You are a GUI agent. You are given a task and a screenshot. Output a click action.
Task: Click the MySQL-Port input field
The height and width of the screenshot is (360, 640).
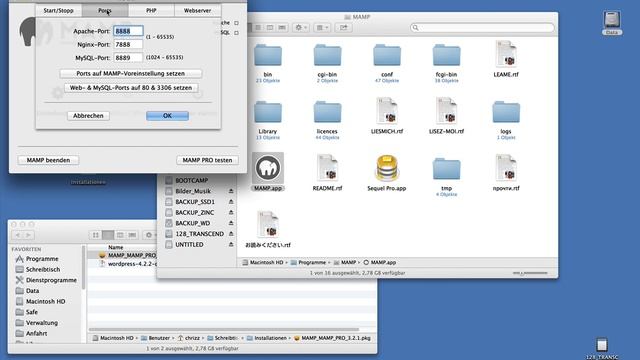coord(128,58)
